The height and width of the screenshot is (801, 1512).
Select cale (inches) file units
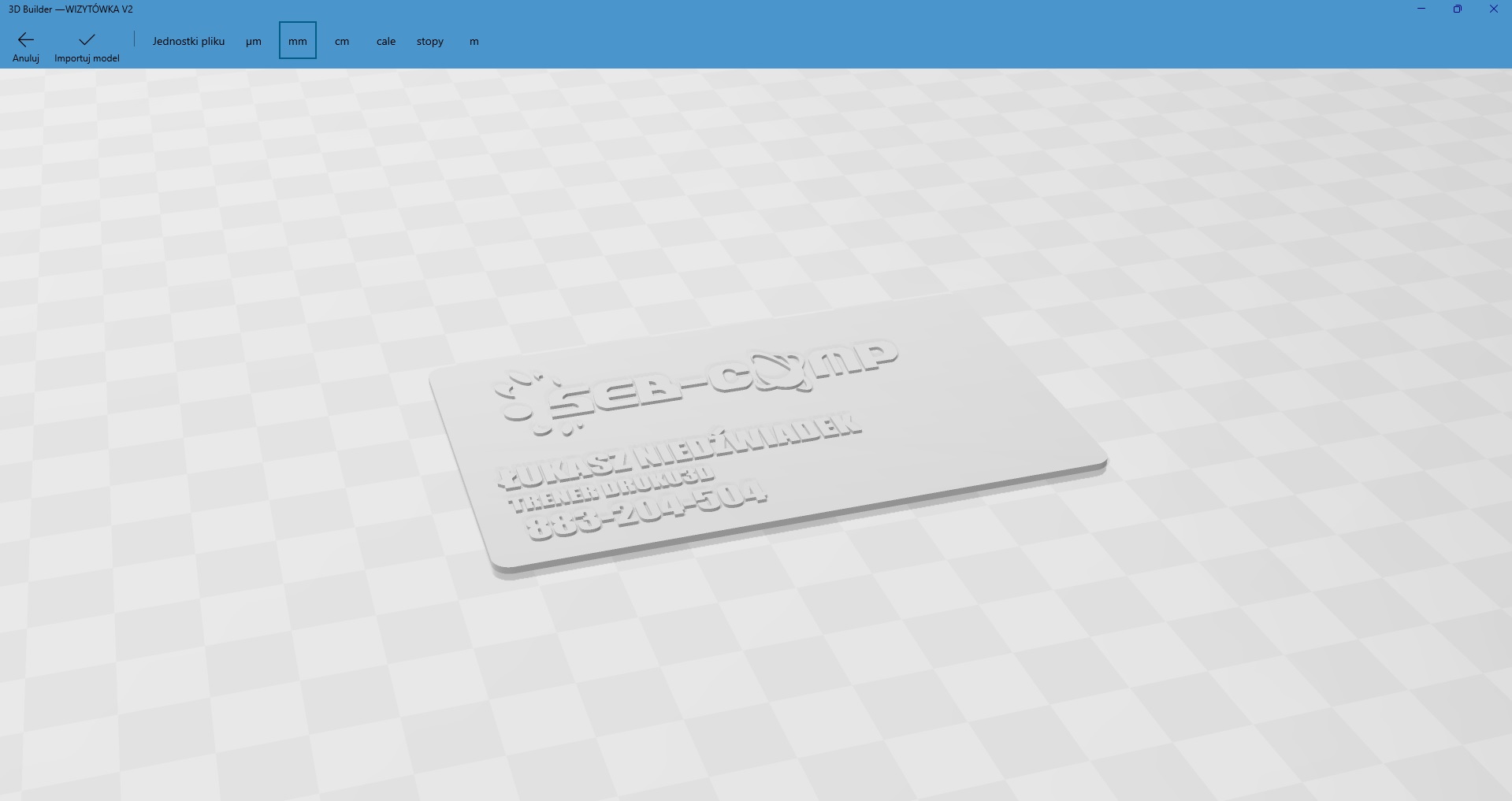(386, 41)
